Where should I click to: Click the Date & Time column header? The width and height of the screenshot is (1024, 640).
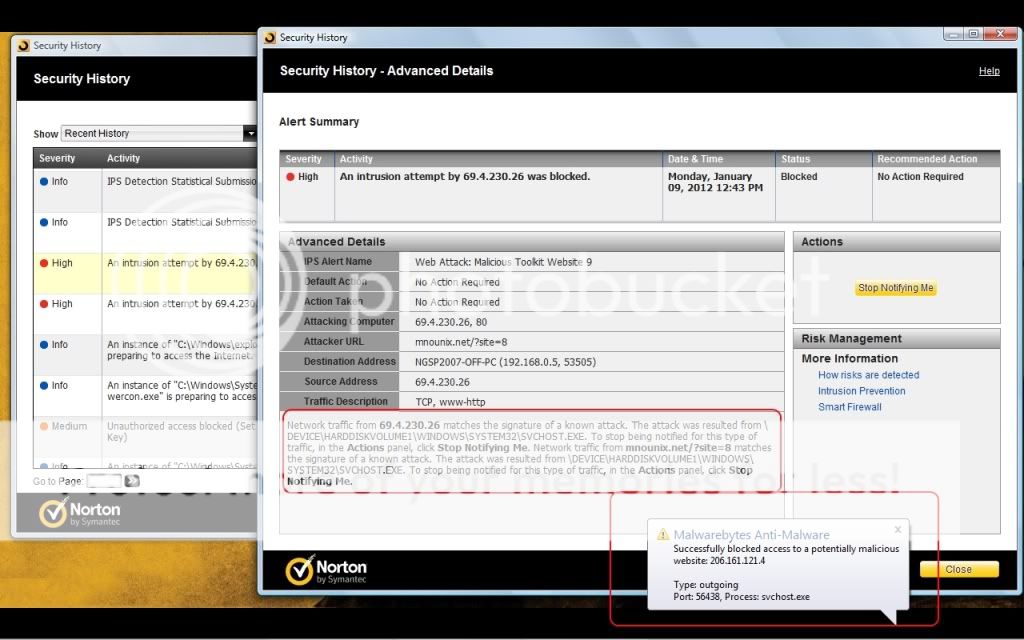[x=718, y=159]
